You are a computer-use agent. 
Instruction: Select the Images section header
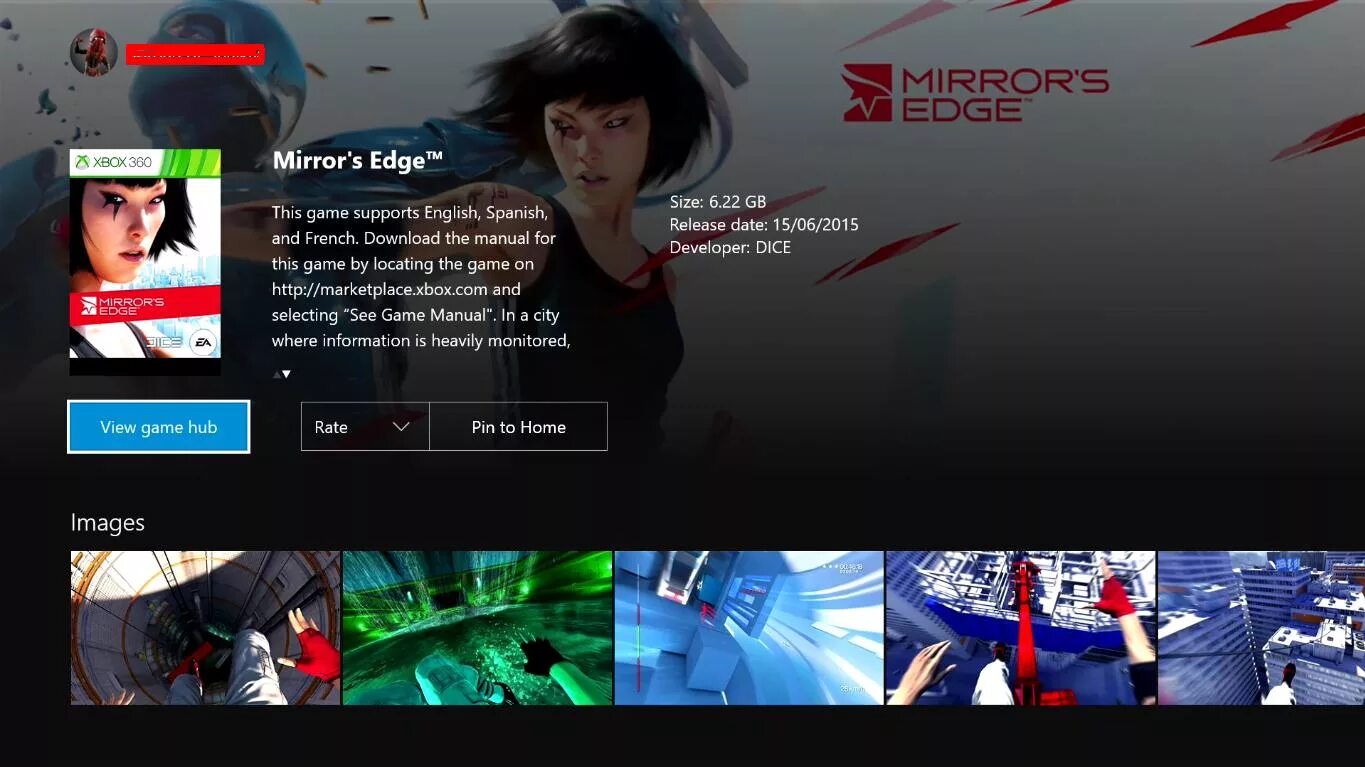tap(107, 522)
